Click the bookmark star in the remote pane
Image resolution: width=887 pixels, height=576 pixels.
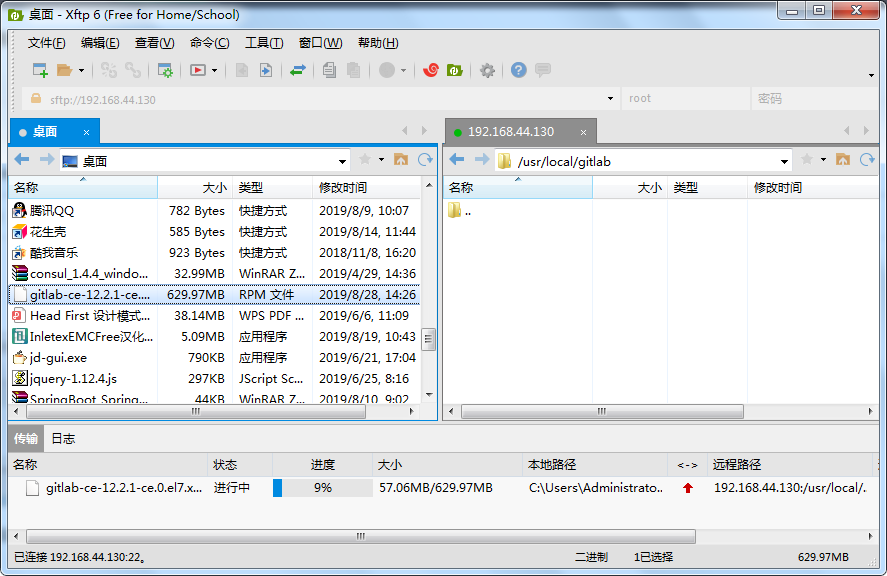point(807,160)
